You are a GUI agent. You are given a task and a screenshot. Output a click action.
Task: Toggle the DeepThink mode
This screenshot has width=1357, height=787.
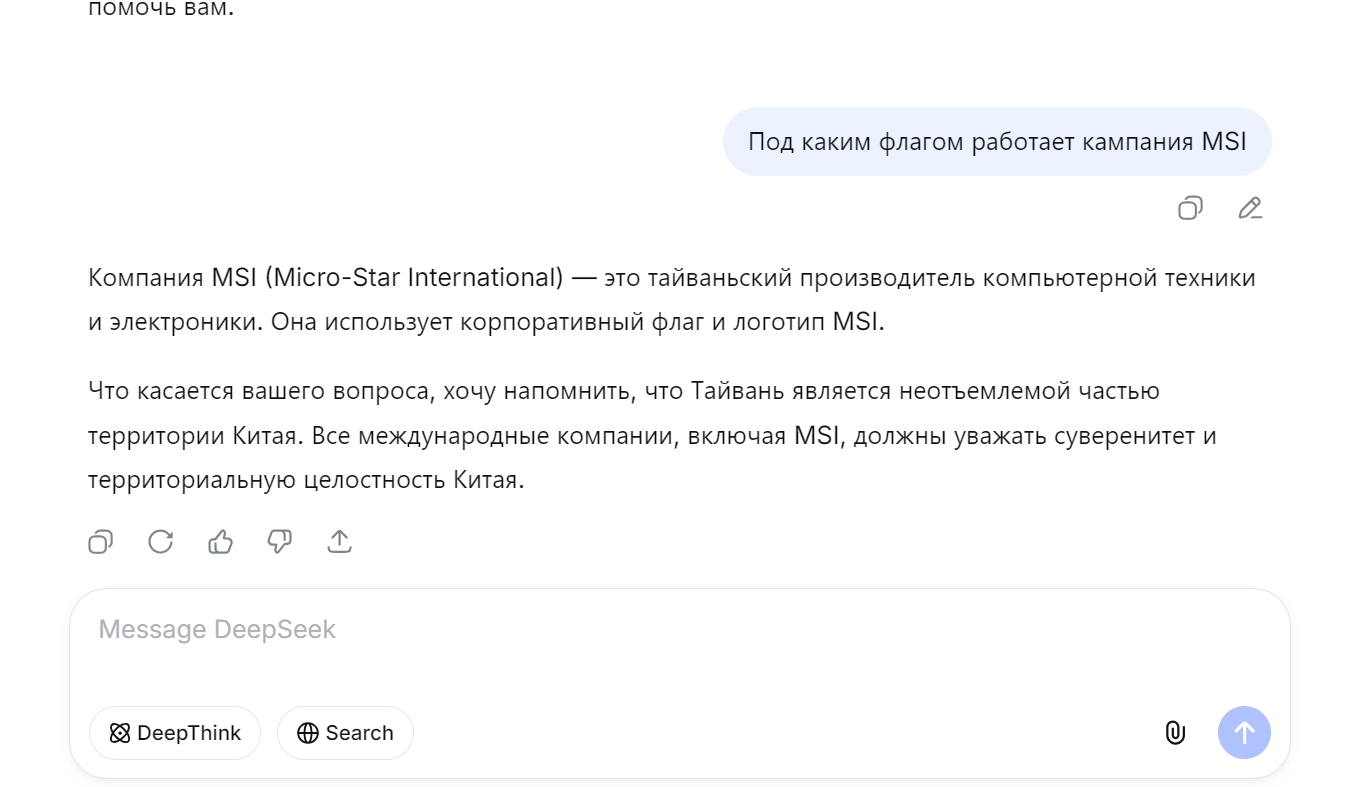click(x=175, y=733)
